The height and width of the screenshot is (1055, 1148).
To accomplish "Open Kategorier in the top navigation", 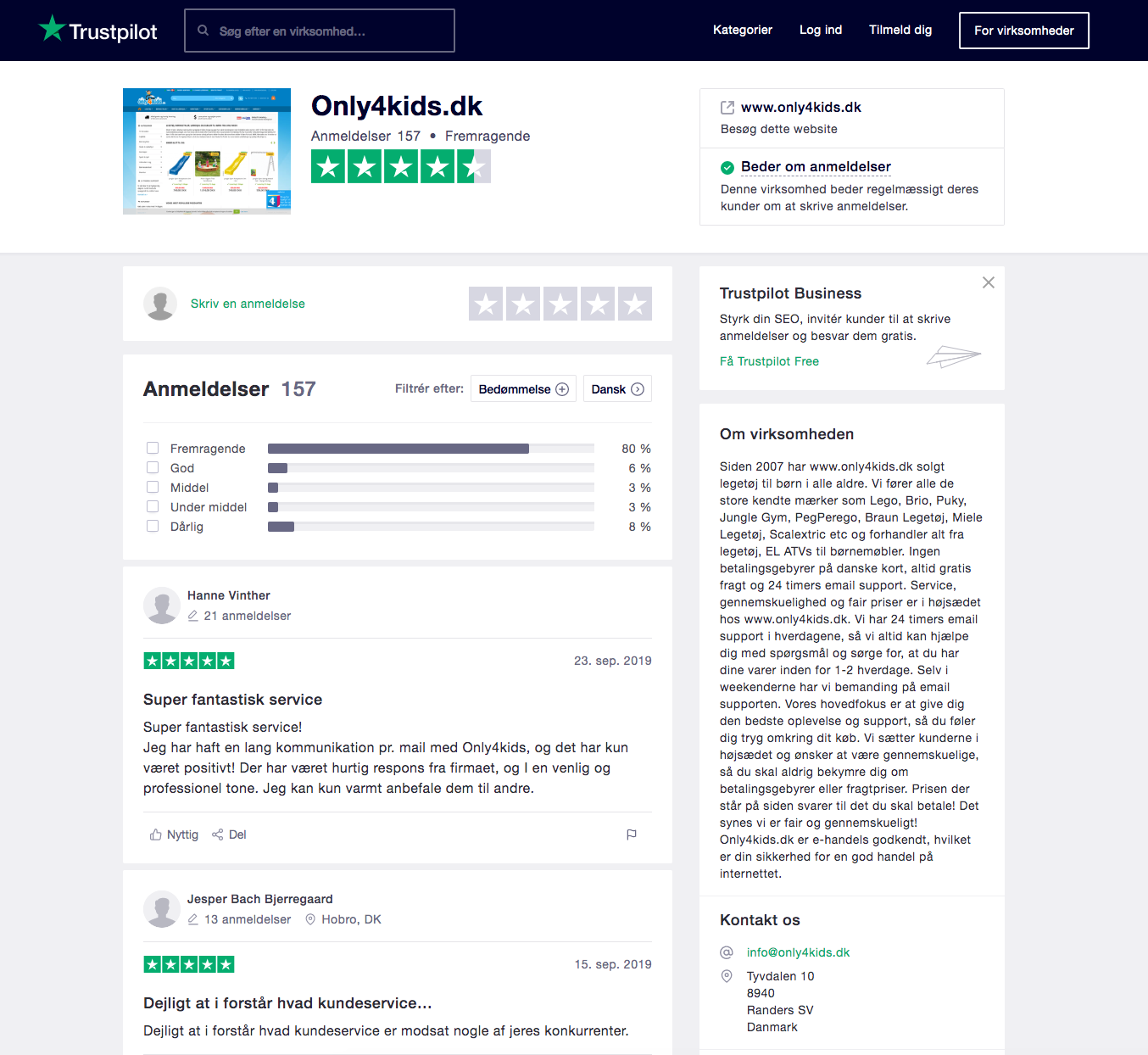I will (743, 30).
